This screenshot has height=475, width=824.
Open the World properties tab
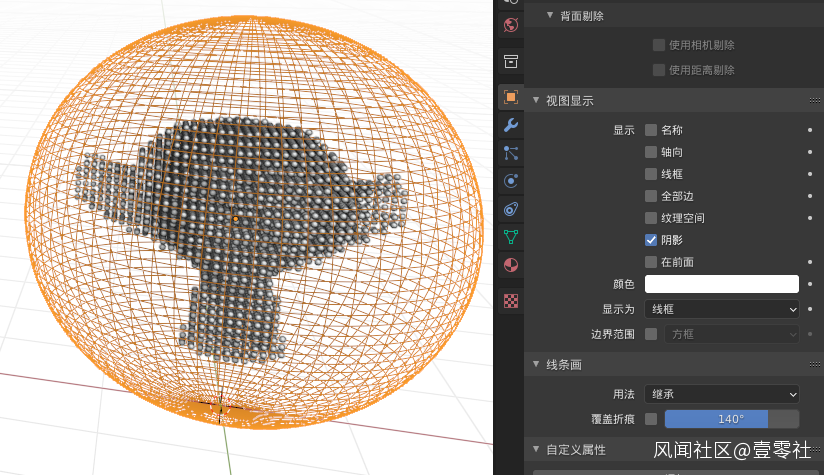click(x=511, y=25)
